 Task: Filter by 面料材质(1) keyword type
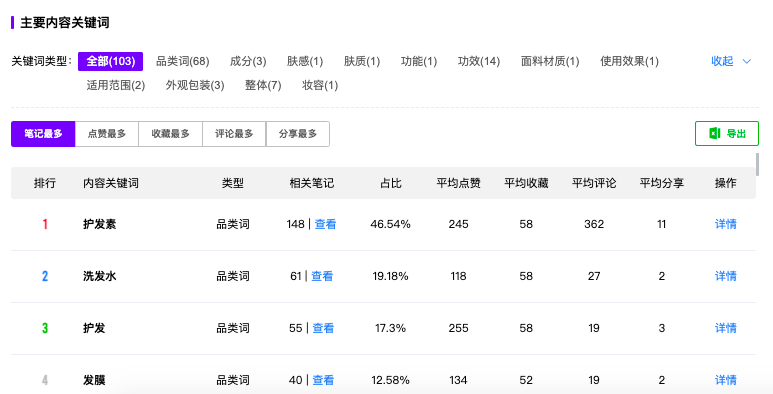click(x=550, y=61)
